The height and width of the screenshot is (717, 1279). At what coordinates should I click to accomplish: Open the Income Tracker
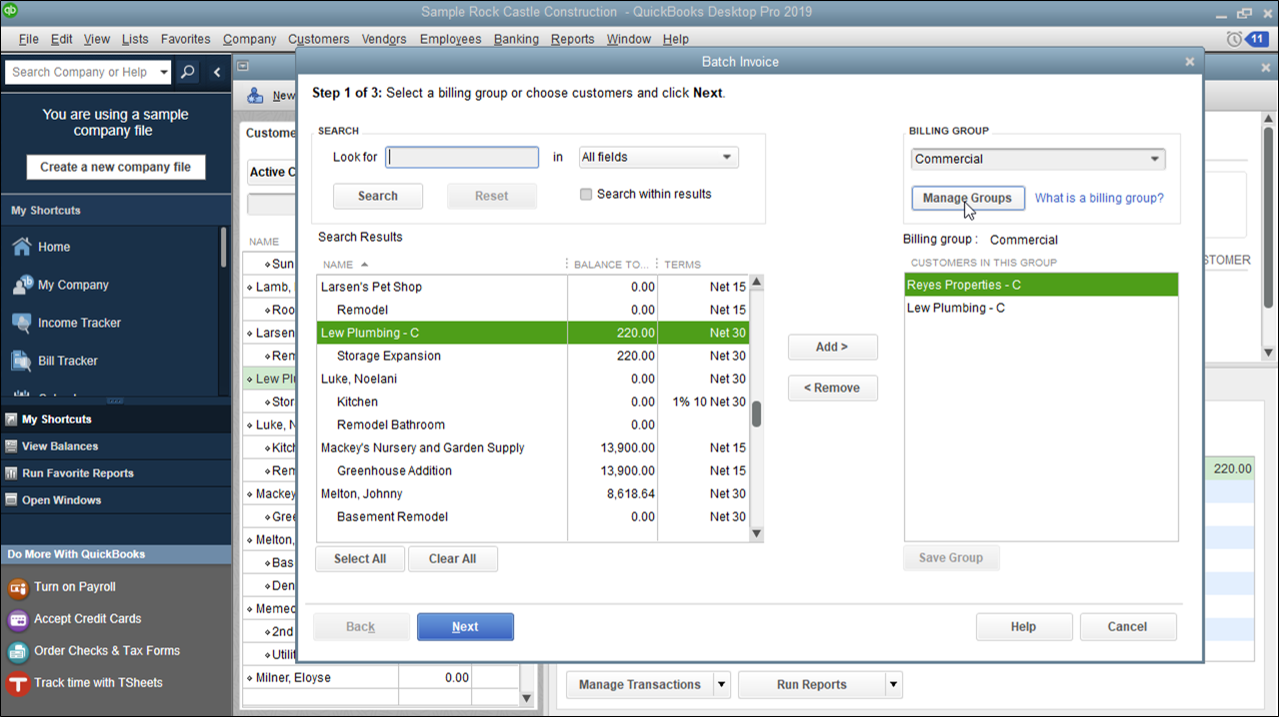(79, 322)
